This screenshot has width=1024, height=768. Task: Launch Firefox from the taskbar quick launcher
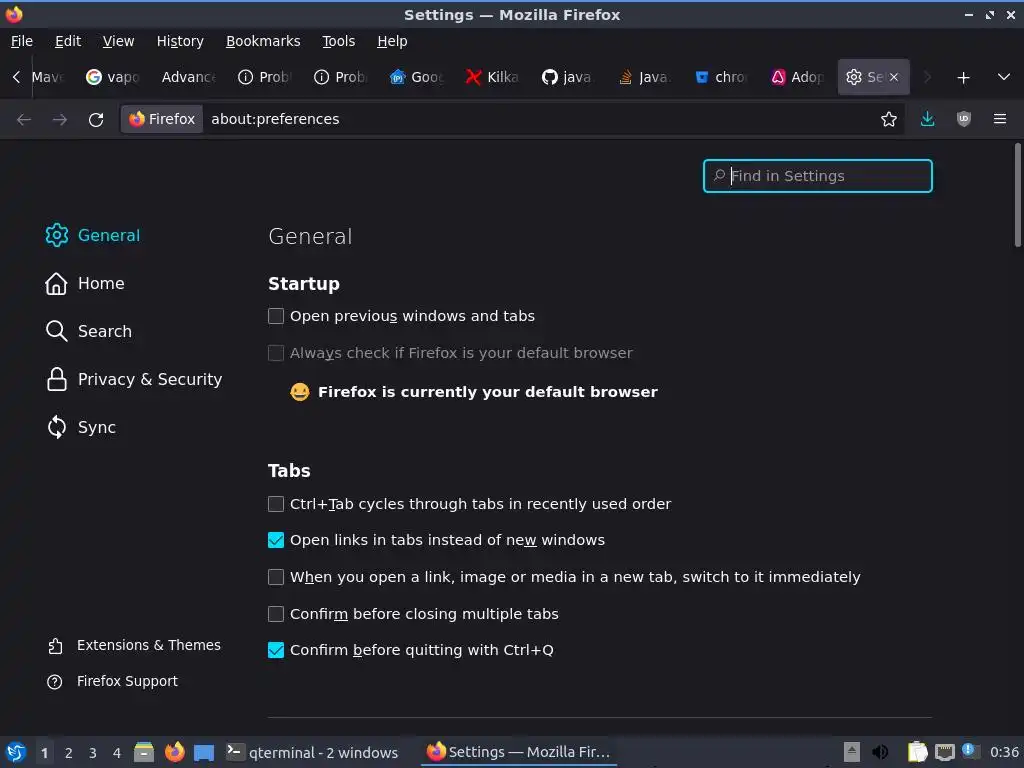(x=174, y=752)
